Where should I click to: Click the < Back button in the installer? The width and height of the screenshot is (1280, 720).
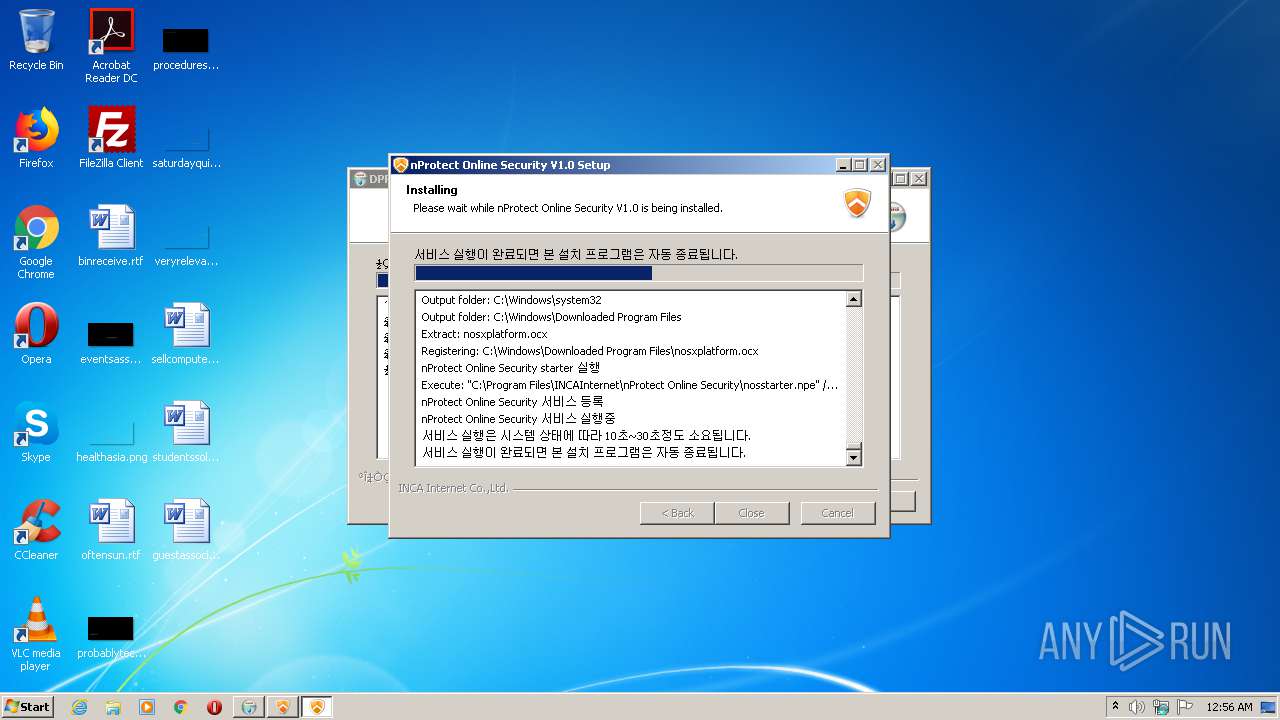(677, 513)
